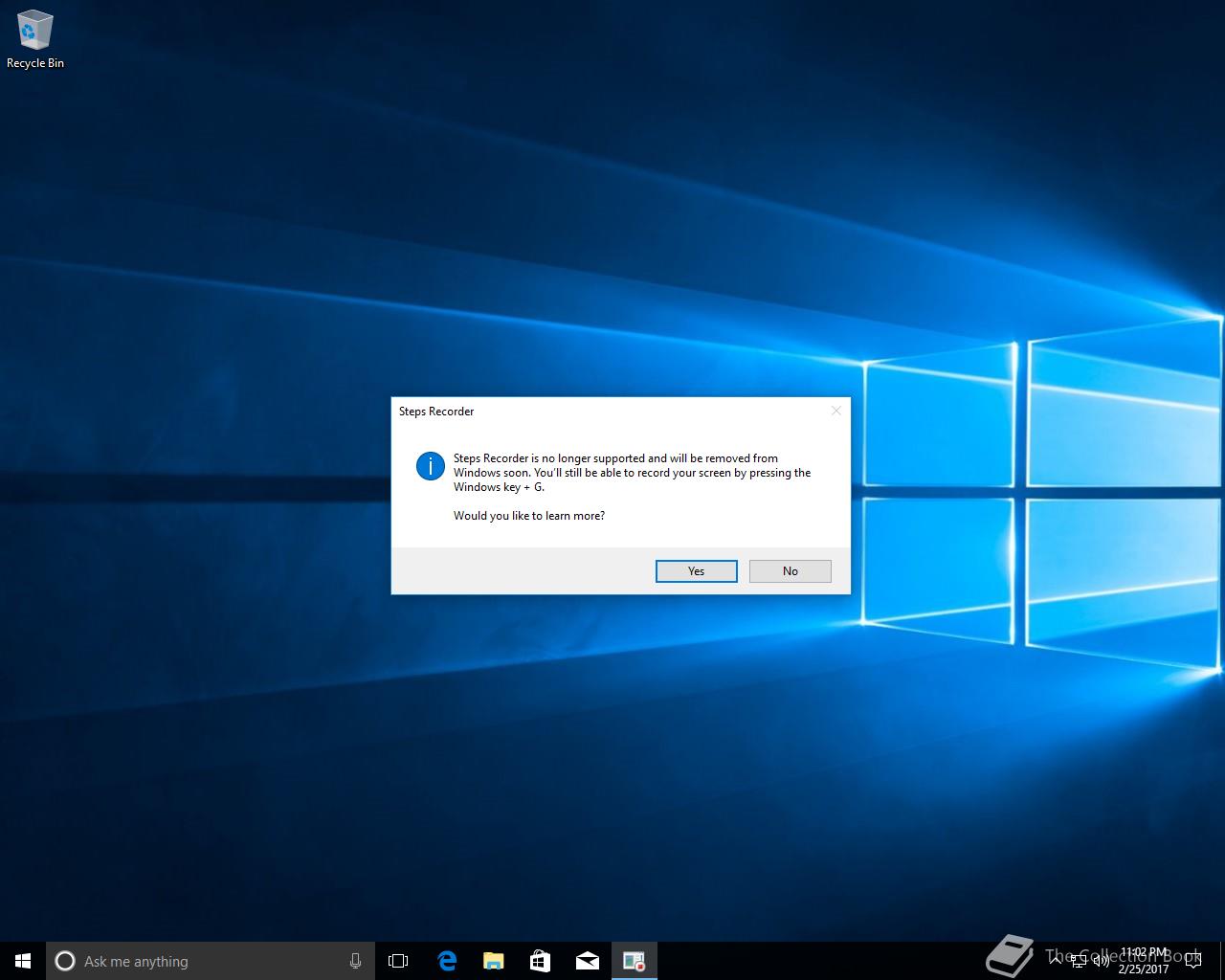1225x980 pixels.
Task: Click No in Steps Recorder dialog
Action: (x=790, y=571)
